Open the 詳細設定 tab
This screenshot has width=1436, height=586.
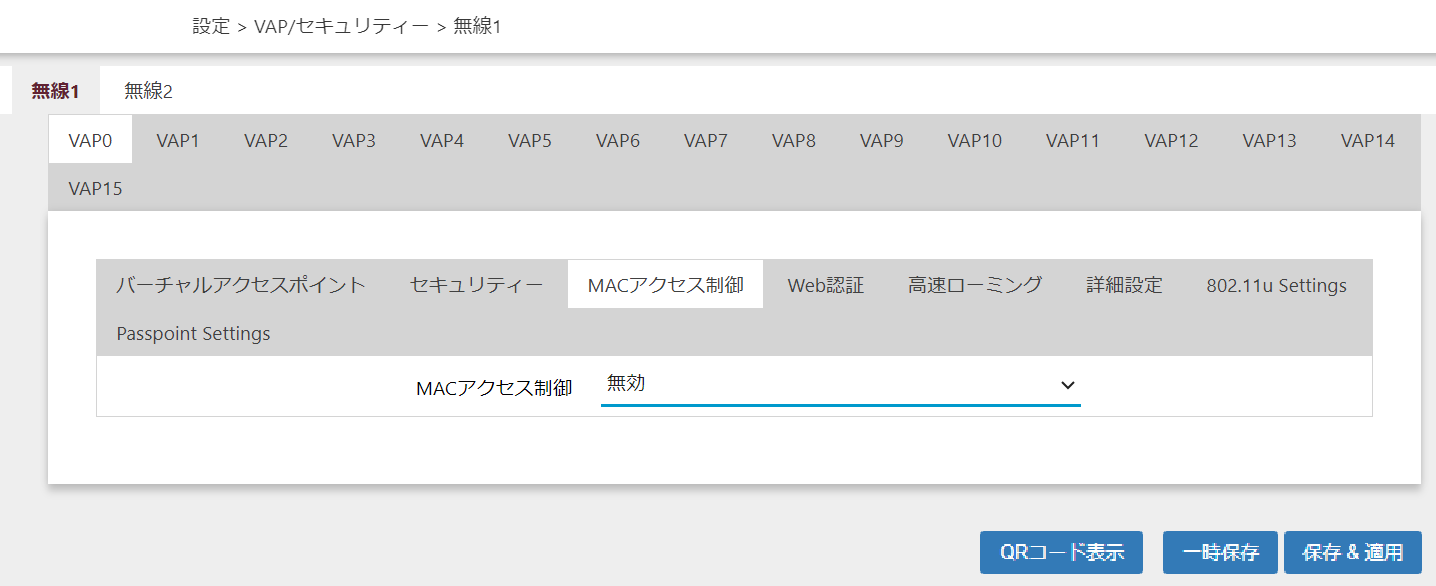click(1124, 285)
